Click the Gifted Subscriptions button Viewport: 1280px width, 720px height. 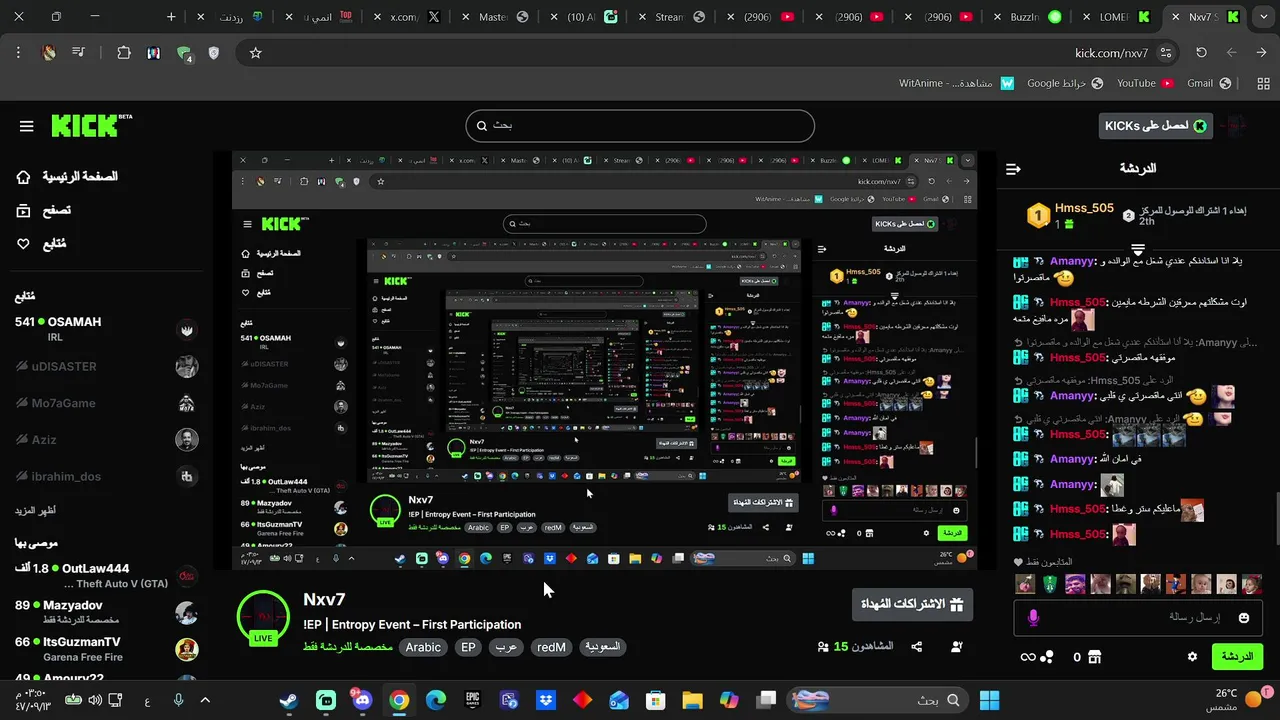click(x=912, y=605)
